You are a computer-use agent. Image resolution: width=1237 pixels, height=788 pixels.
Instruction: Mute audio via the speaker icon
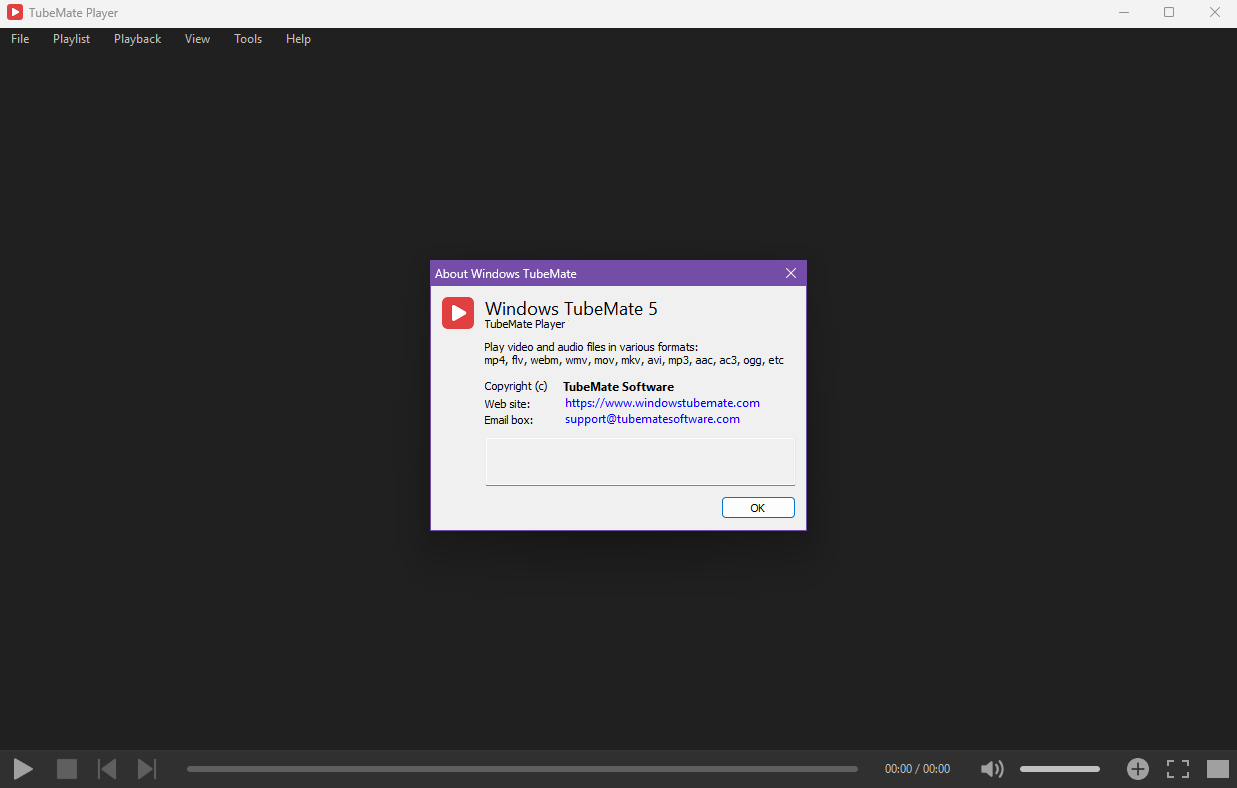pos(992,769)
